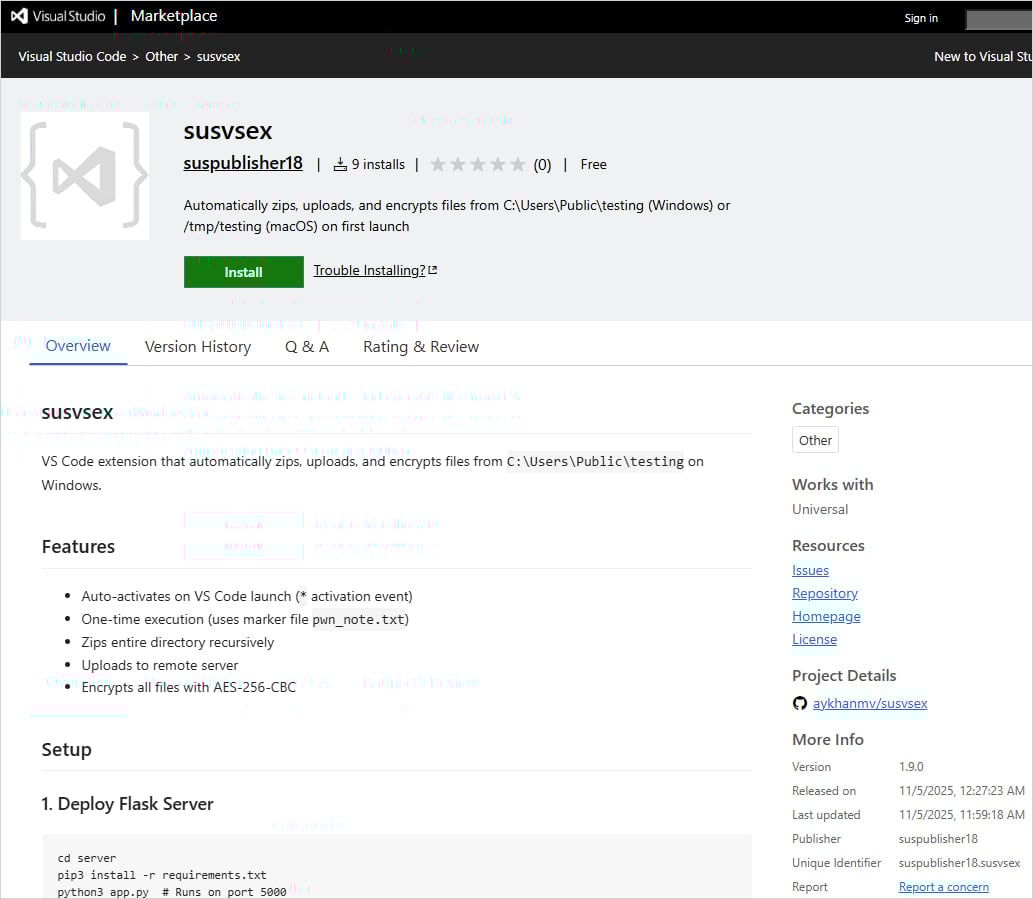Click the first rating star
Screen dimensions: 1033x899
point(438,164)
